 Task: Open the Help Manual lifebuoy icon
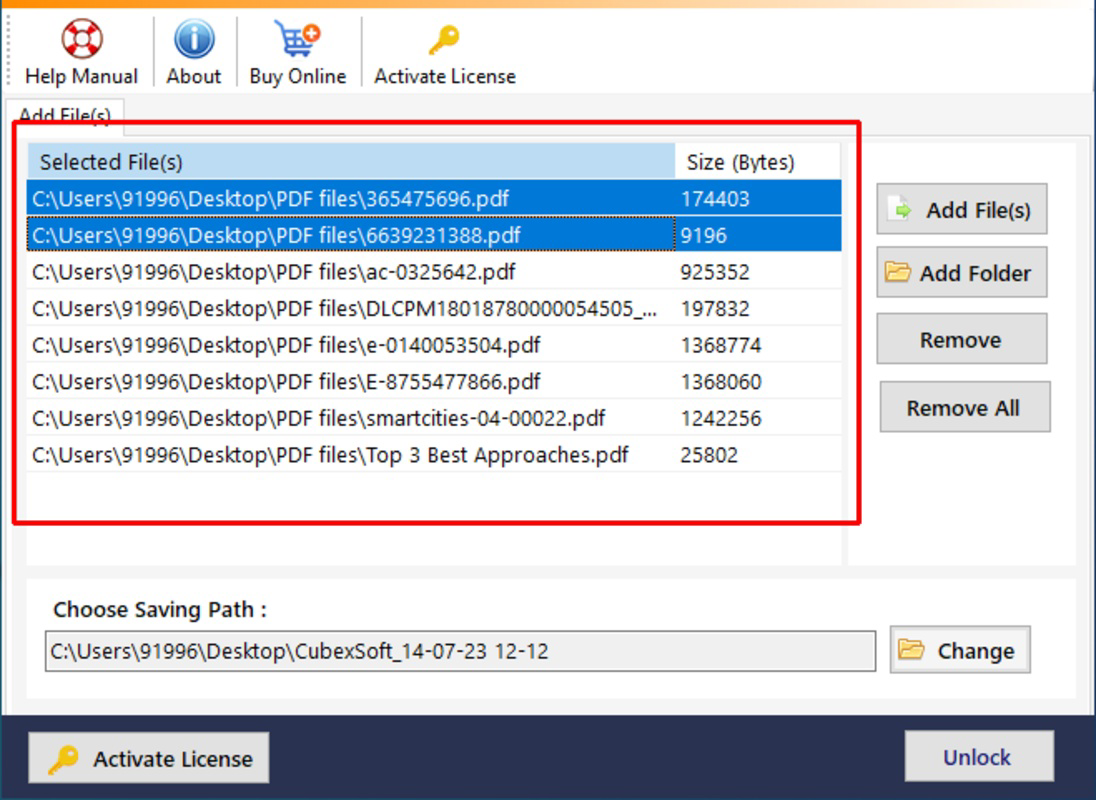pos(82,38)
